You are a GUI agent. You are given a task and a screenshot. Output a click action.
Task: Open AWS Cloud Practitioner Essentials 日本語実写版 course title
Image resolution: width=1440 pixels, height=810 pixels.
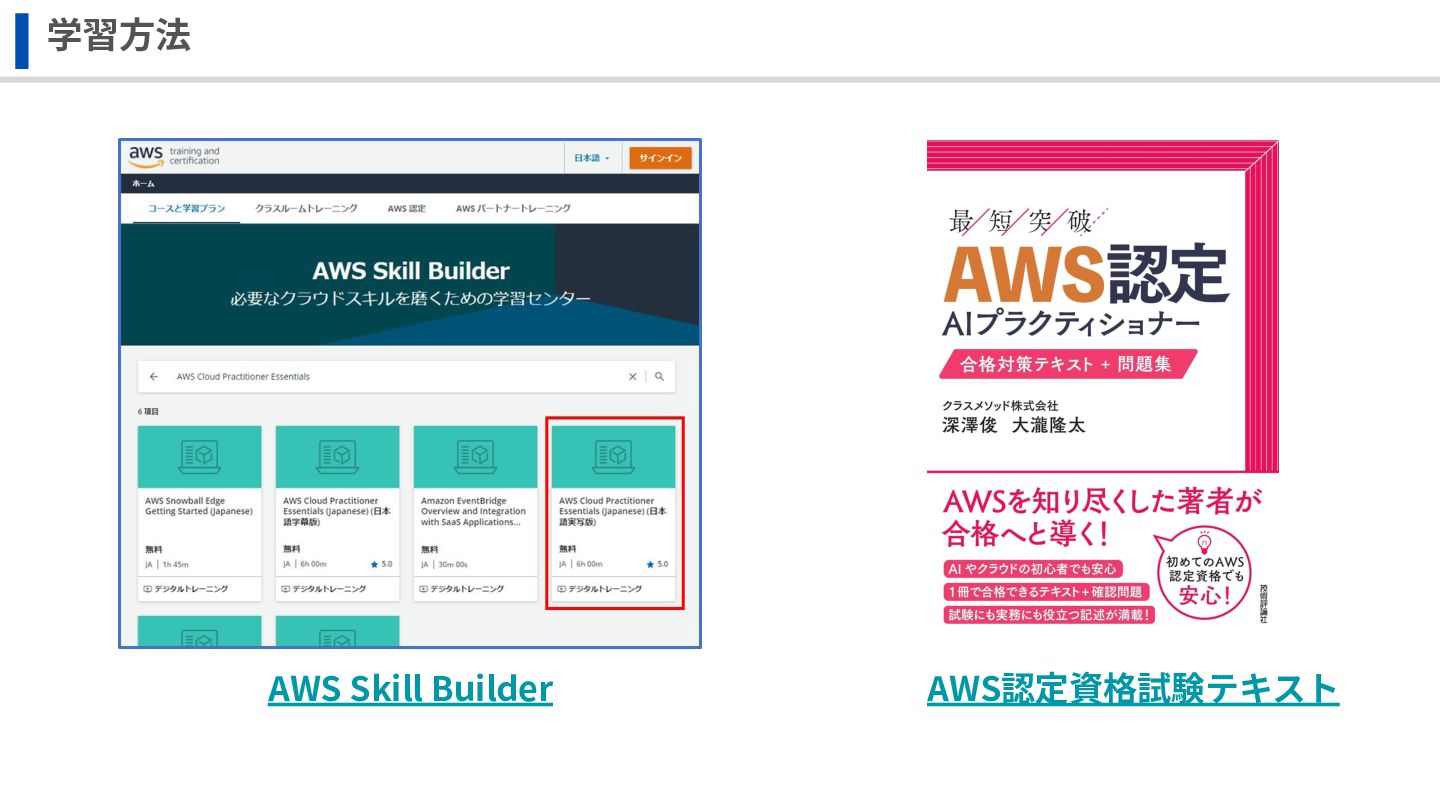[x=612, y=511]
